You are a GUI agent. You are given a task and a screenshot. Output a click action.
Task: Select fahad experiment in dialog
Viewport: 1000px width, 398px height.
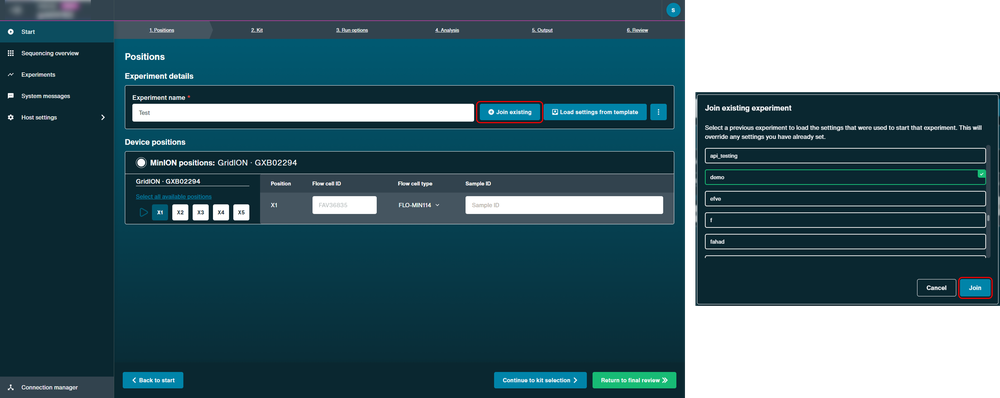846,242
